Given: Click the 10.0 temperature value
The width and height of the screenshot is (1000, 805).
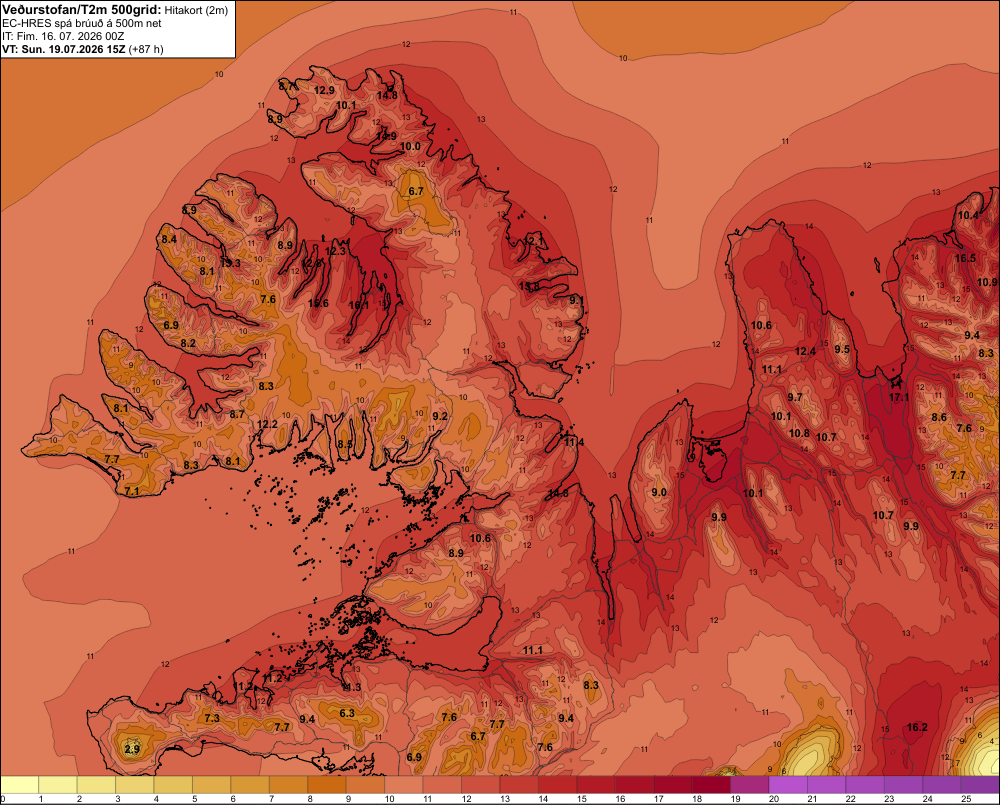Looking at the screenshot, I should coord(410,146).
